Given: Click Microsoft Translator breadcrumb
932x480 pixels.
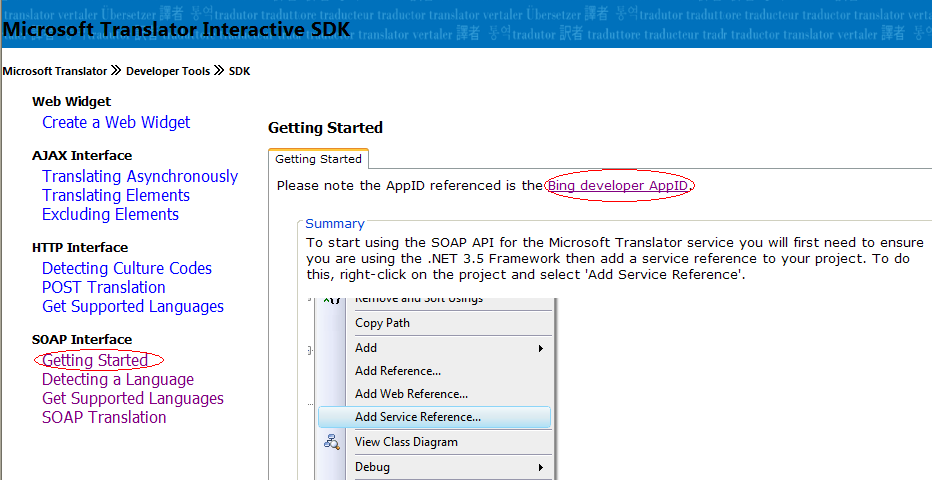Looking at the screenshot, I should click(55, 71).
